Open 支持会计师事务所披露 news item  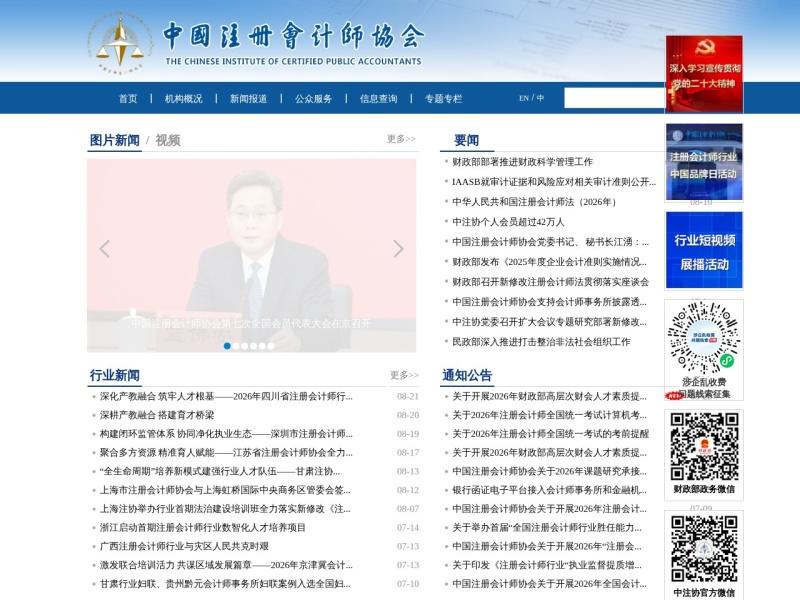pyautogui.click(x=549, y=302)
